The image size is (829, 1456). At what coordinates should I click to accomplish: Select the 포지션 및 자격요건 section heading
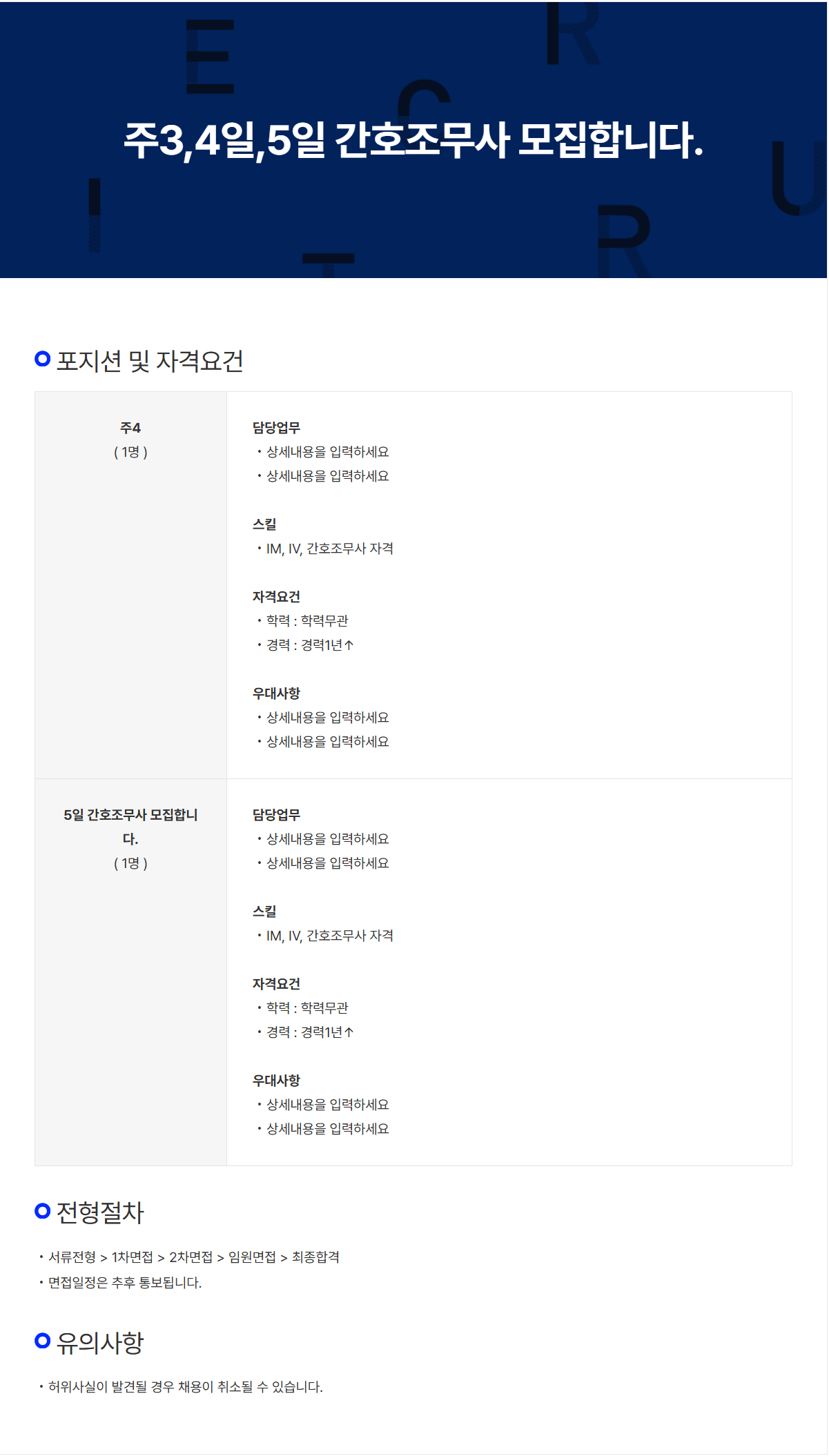(x=150, y=361)
